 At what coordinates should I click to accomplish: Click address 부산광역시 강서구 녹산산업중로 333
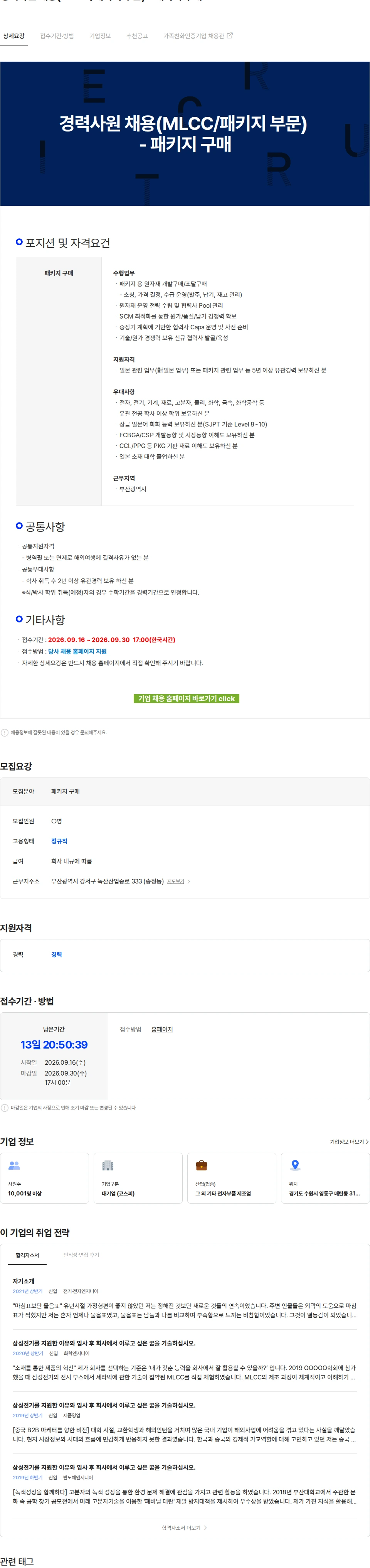[107, 882]
